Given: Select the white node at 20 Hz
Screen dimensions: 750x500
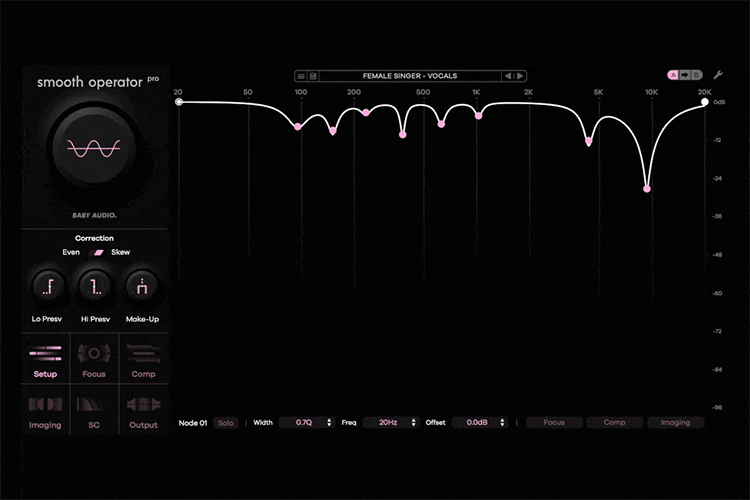Looking at the screenshot, I should (179, 102).
